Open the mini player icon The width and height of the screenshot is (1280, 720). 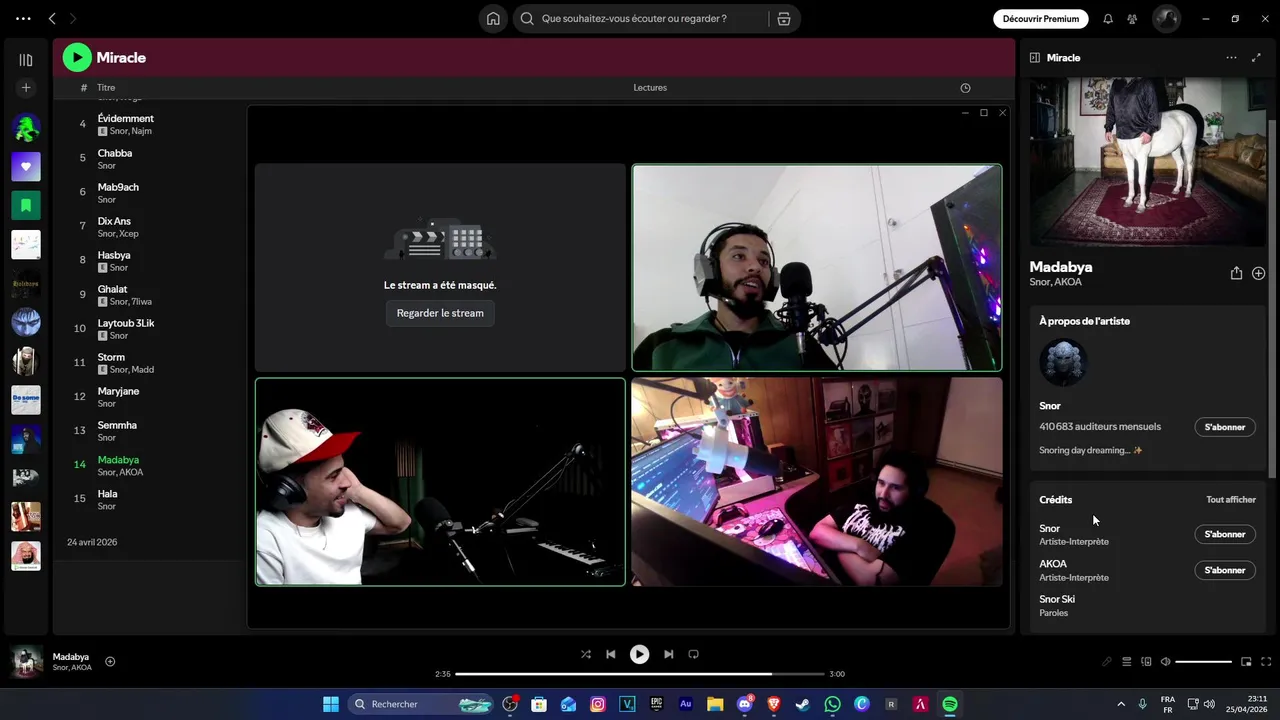tap(1246, 662)
